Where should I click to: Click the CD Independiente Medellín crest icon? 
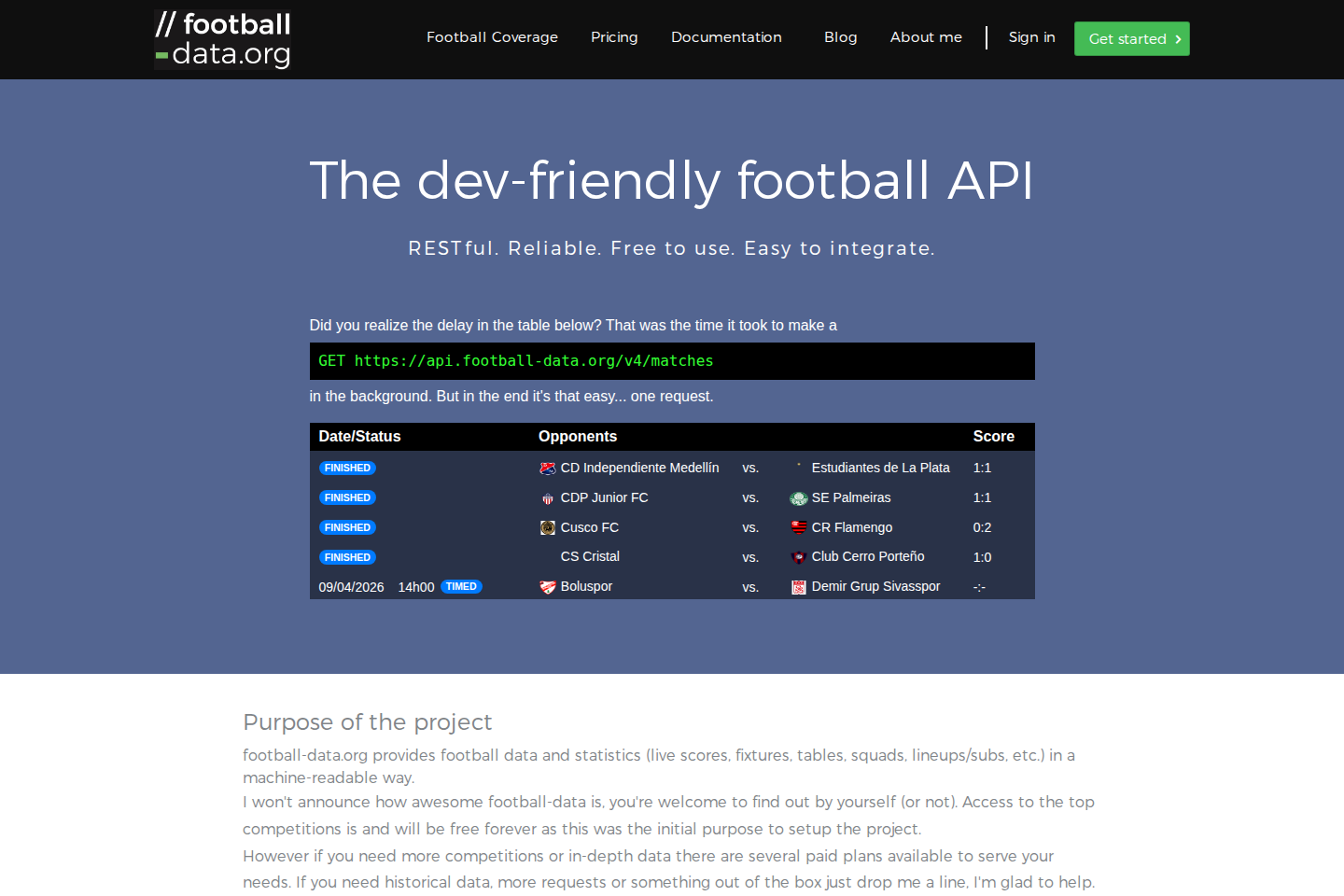[x=547, y=468]
